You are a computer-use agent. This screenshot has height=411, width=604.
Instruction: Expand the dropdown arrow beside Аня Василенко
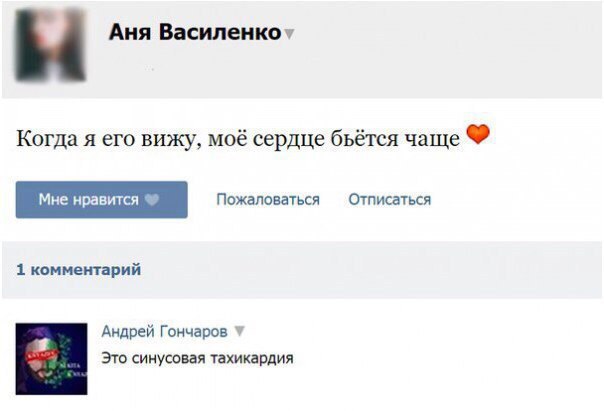tap(290, 34)
